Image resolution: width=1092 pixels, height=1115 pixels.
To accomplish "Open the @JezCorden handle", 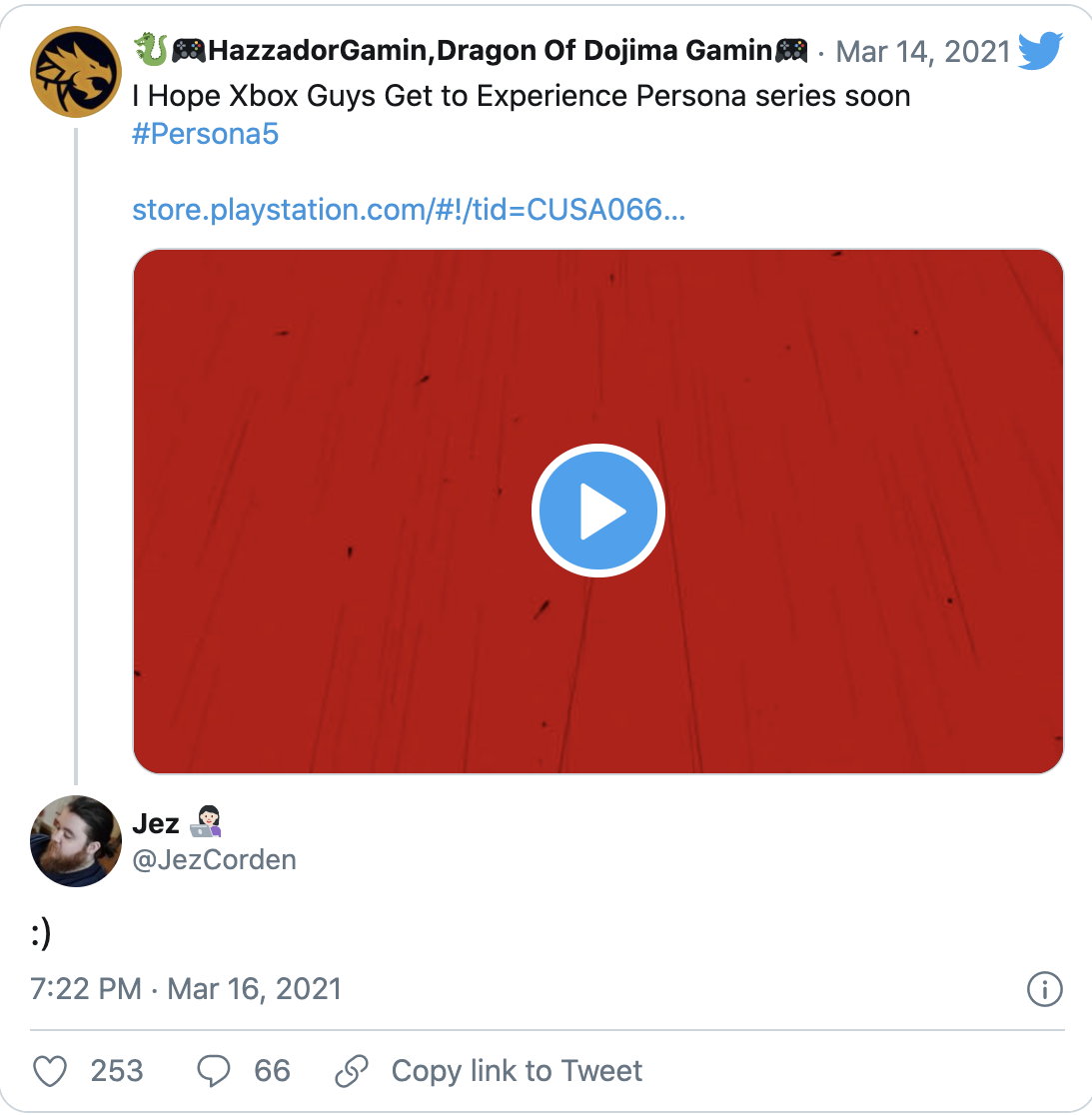I will (x=214, y=859).
